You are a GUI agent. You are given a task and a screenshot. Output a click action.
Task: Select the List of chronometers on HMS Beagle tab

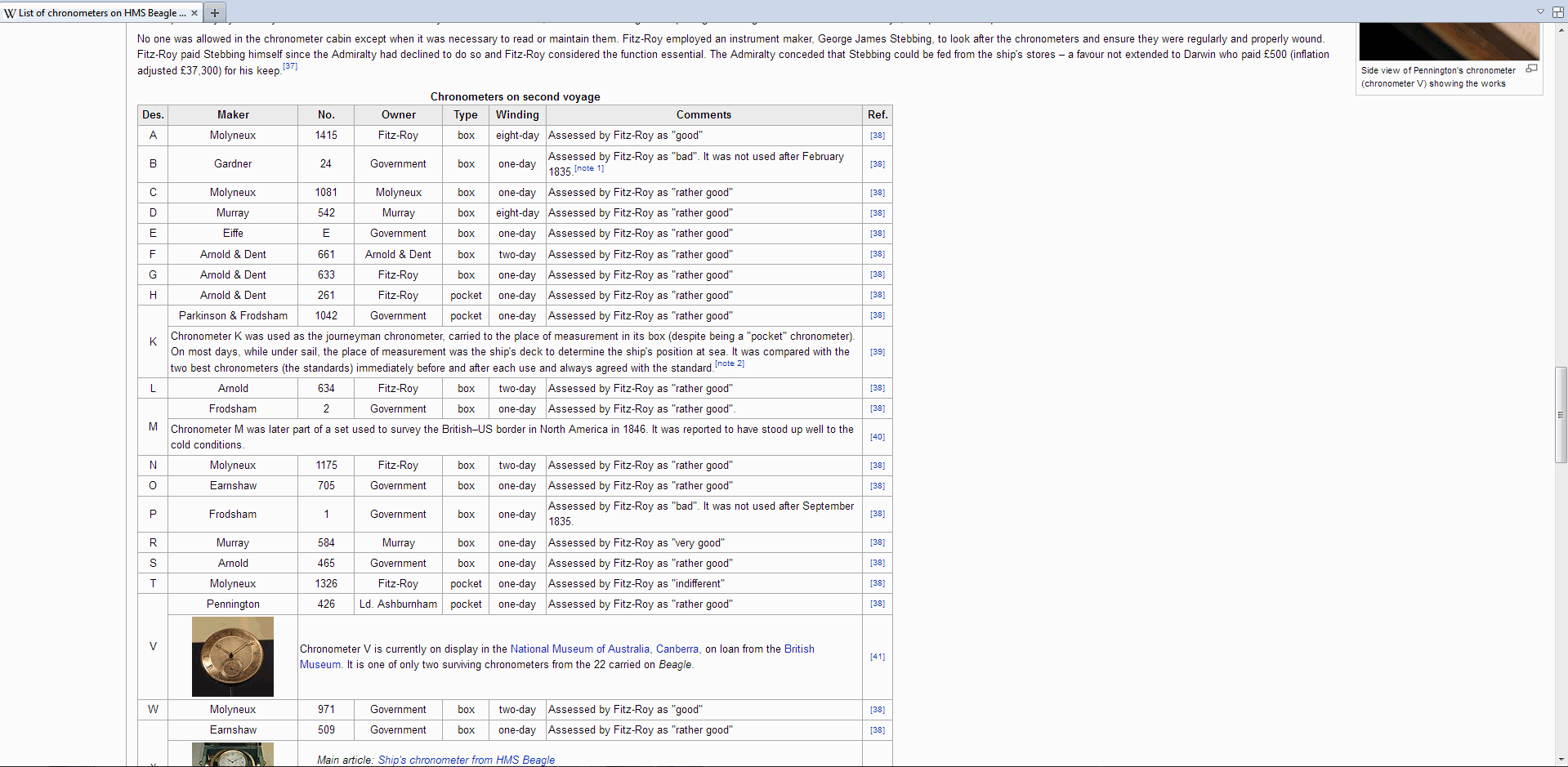coord(101,12)
